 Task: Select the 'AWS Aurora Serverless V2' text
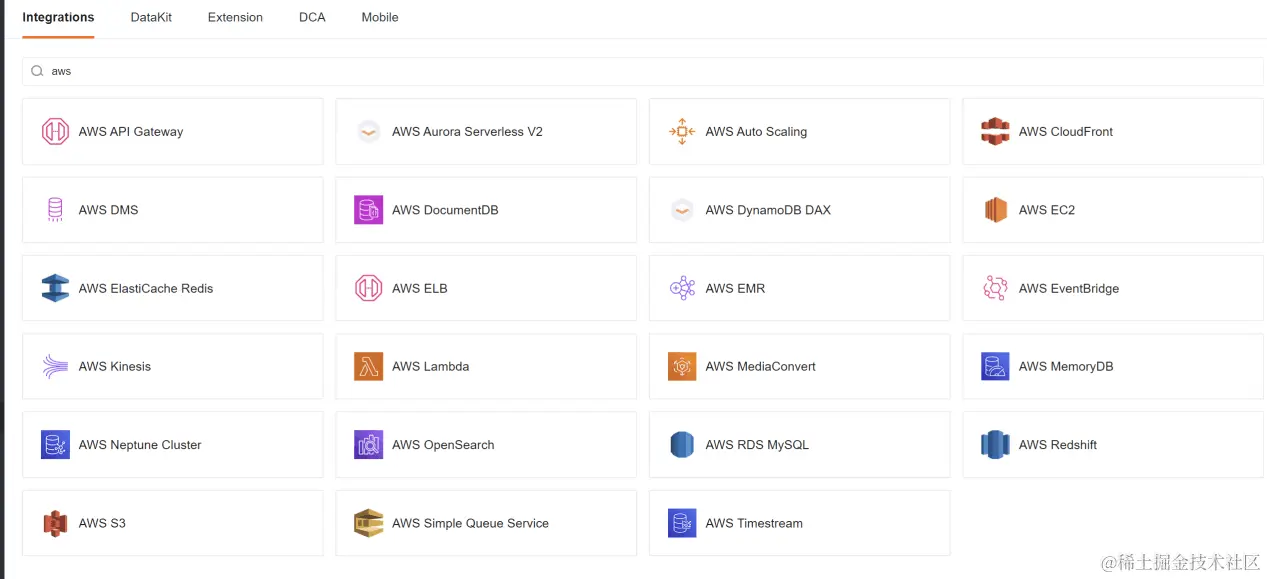(467, 132)
